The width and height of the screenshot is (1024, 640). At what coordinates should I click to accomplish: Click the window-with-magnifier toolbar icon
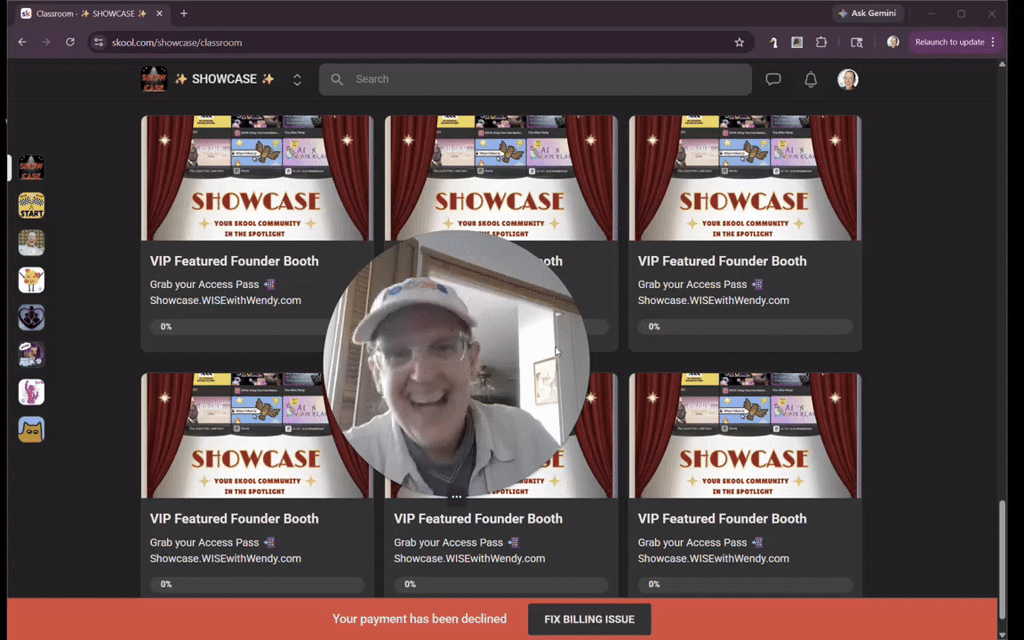[x=857, y=42]
